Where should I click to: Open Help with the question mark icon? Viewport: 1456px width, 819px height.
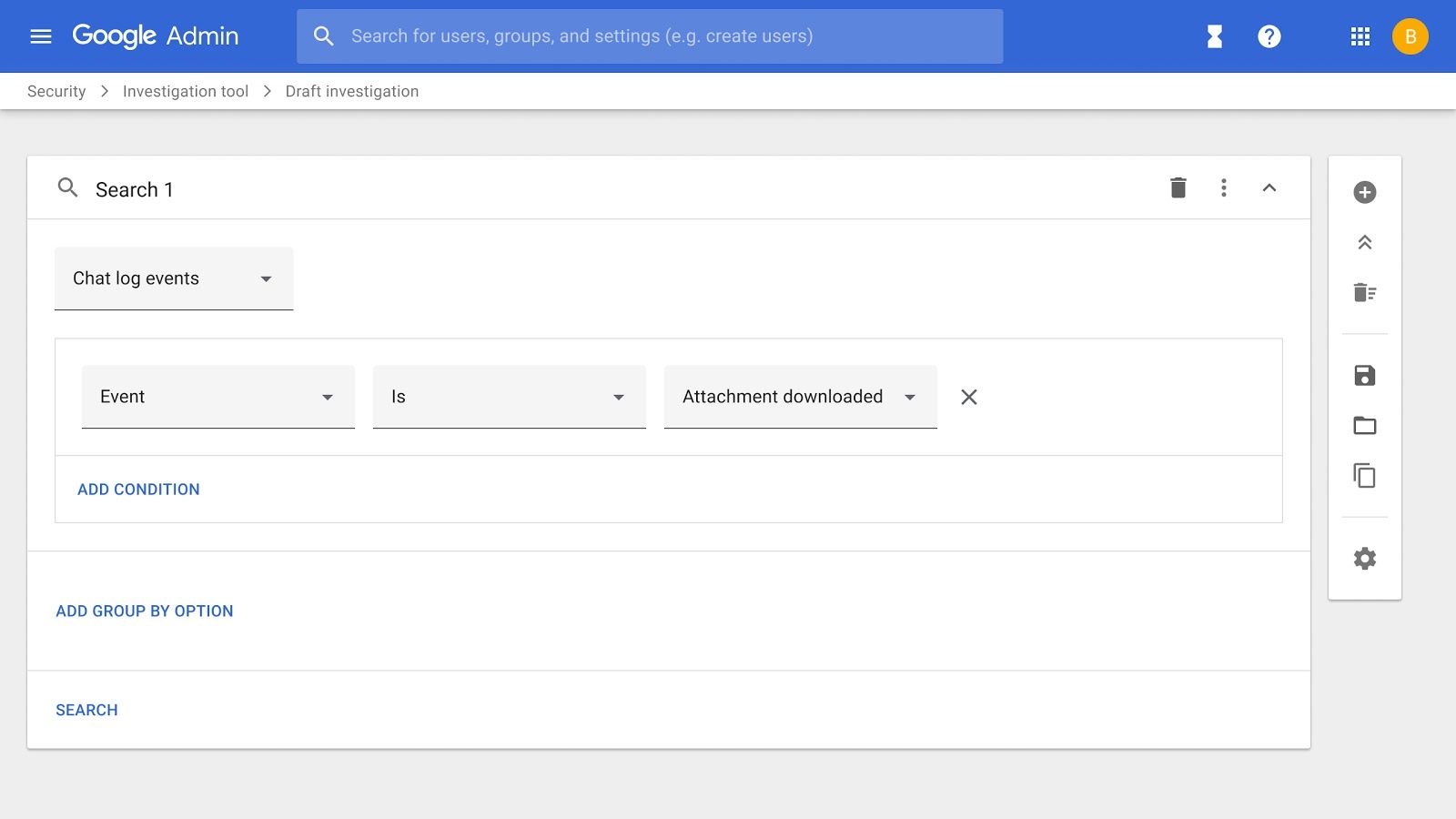click(1269, 36)
